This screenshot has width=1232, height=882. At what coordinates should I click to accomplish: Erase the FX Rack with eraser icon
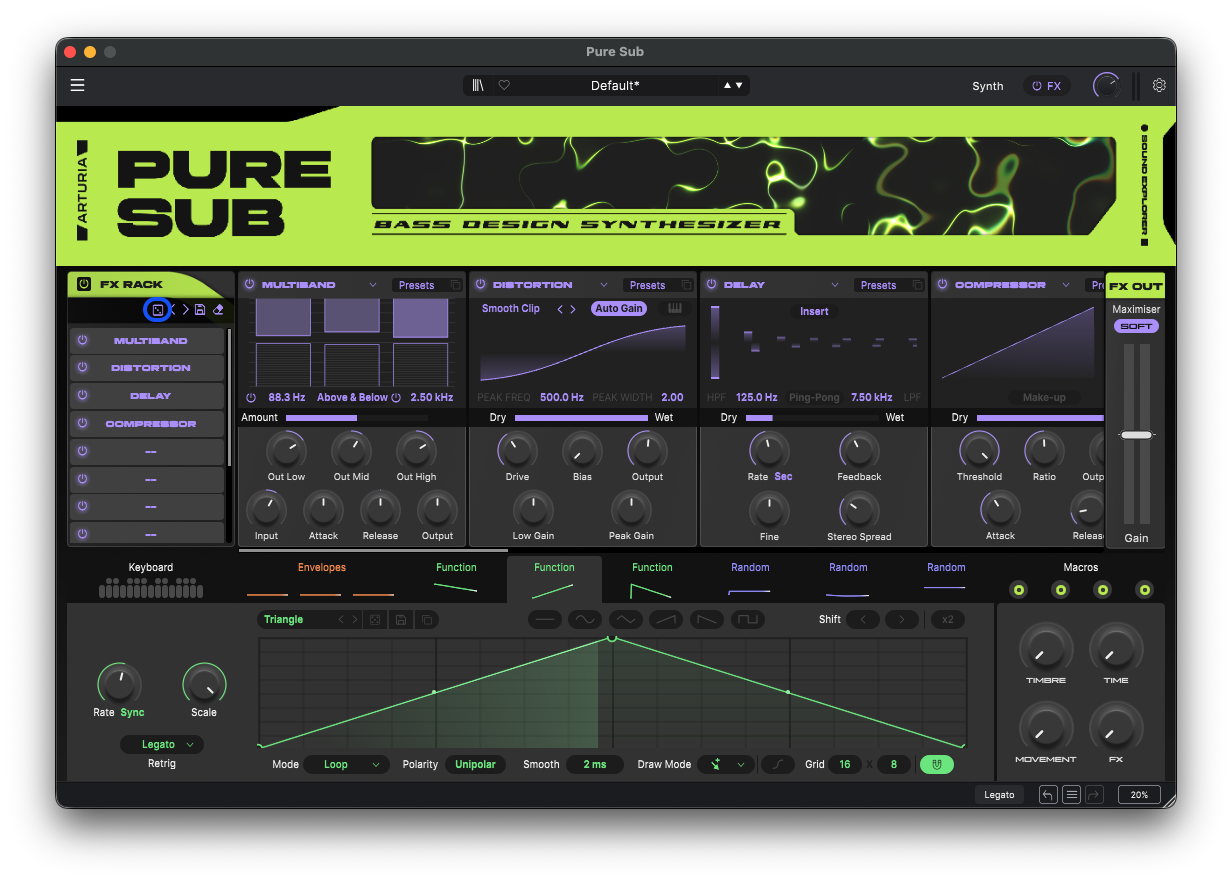click(x=218, y=310)
